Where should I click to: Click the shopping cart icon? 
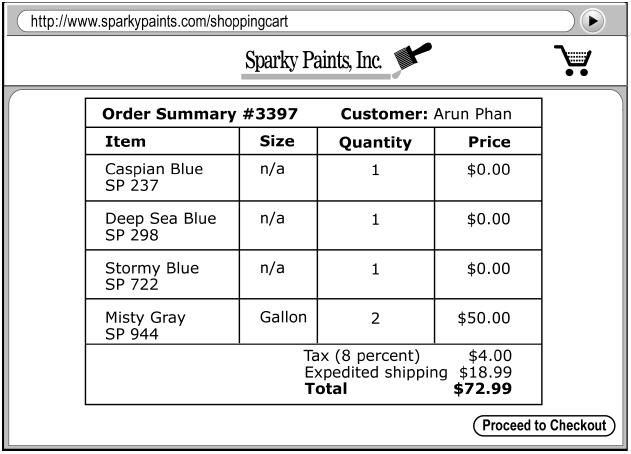(x=572, y=61)
